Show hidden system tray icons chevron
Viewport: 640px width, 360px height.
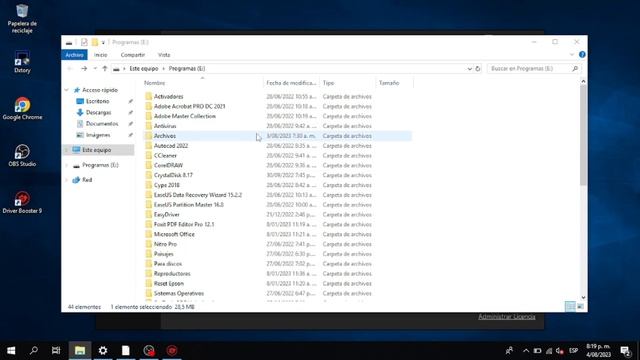tap(526, 351)
